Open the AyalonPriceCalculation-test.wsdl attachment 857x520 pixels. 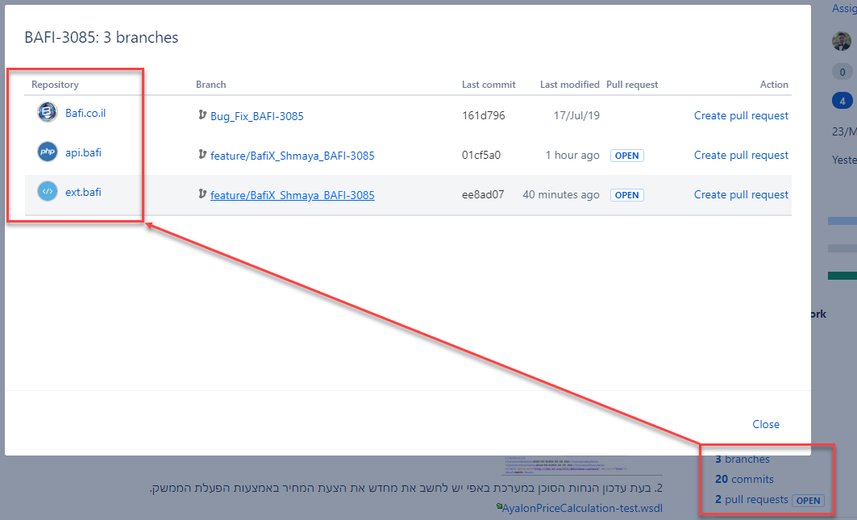point(582,509)
